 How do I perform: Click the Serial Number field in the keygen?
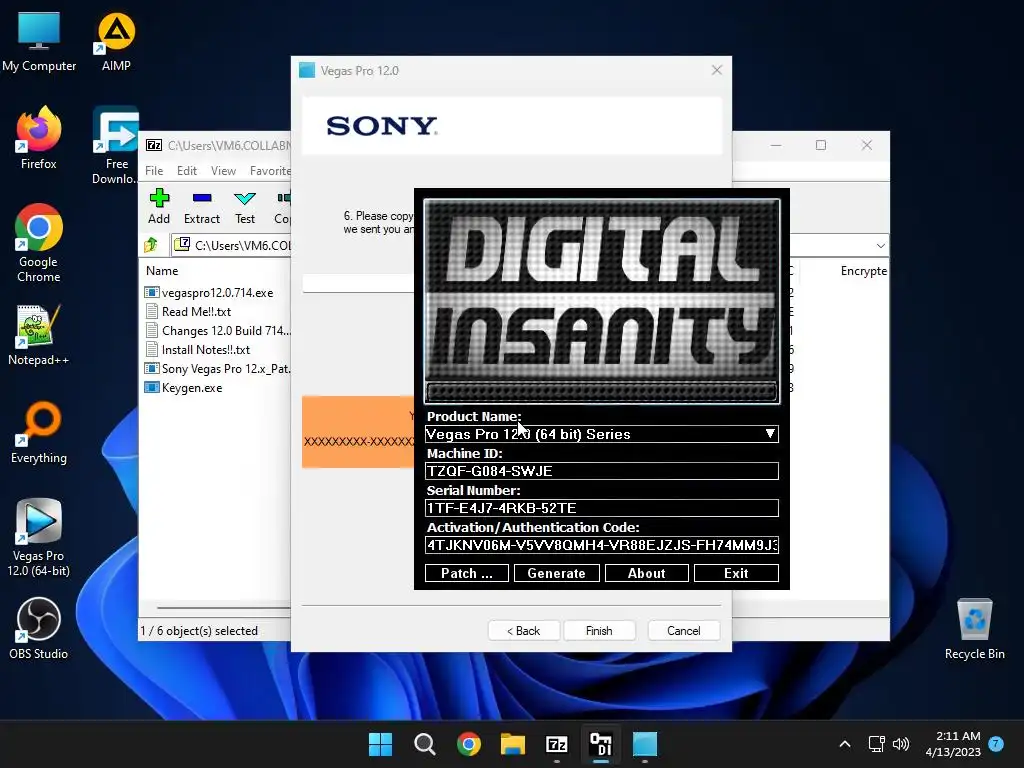601,508
